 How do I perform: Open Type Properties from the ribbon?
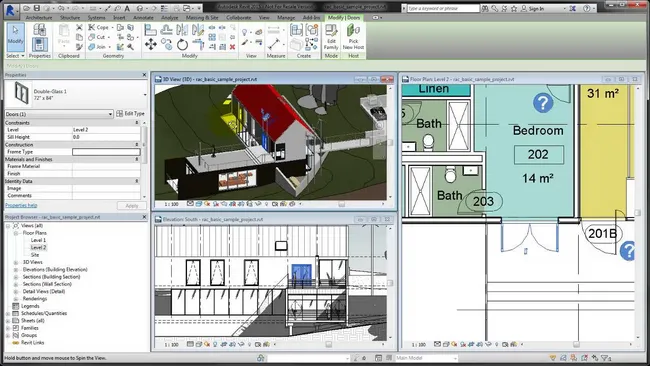coord(40,30)
